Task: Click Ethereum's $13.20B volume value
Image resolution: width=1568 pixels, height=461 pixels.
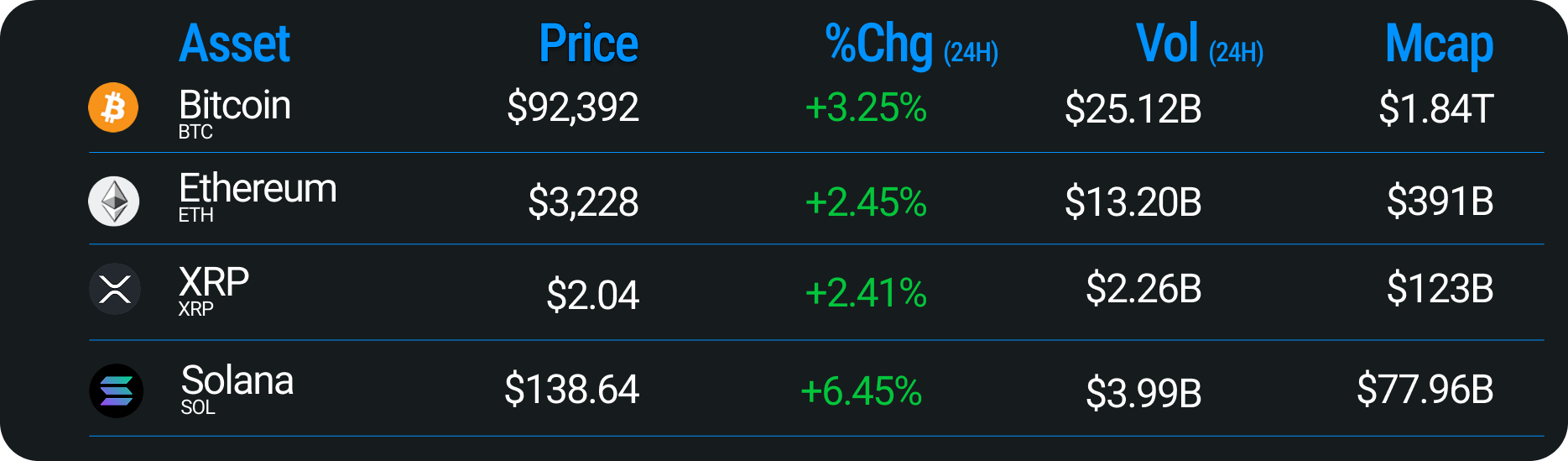Action: coord(1133,202)
